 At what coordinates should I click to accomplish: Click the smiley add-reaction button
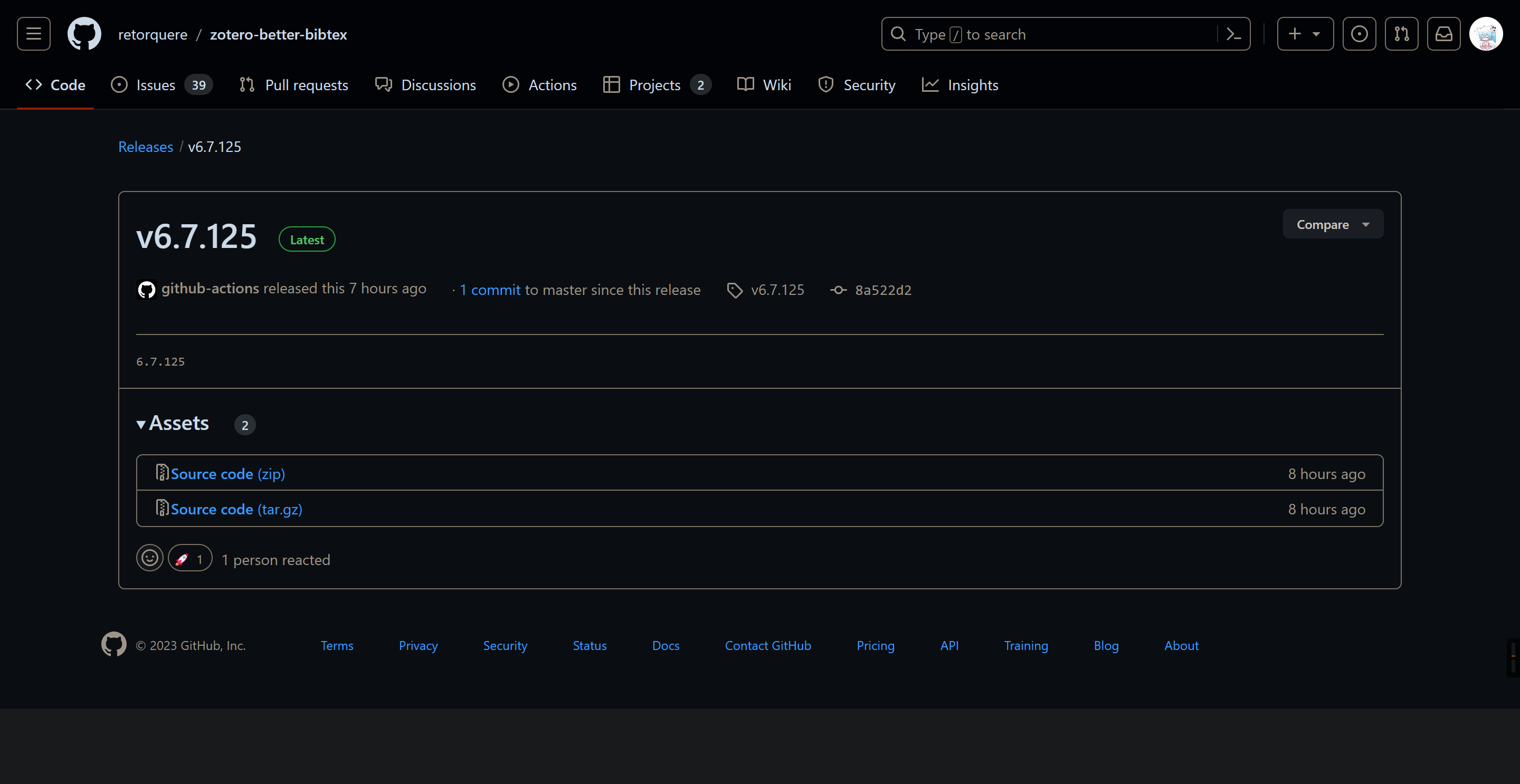[x=149, y=558]
